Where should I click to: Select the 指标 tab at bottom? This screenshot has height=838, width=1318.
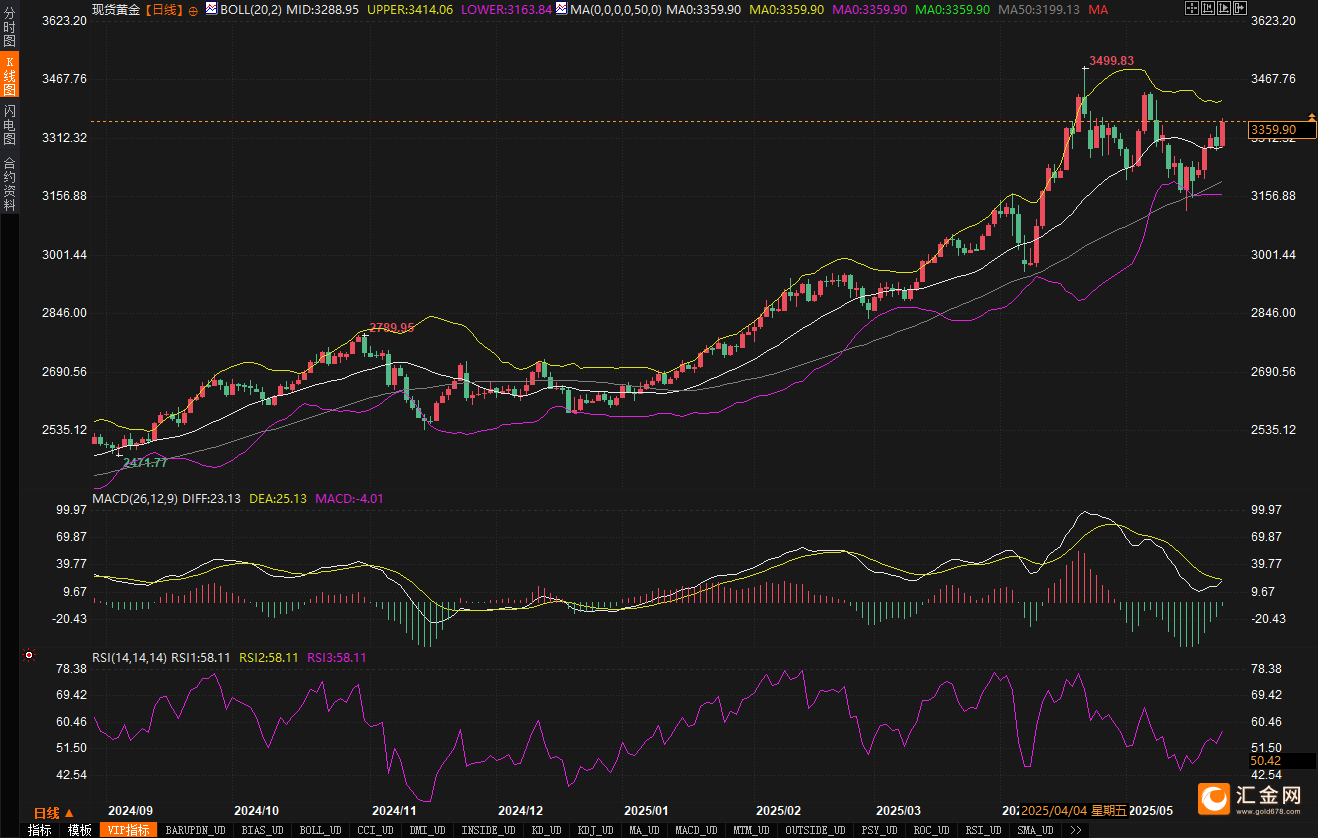pyautogui.click(x=39, y=830)
